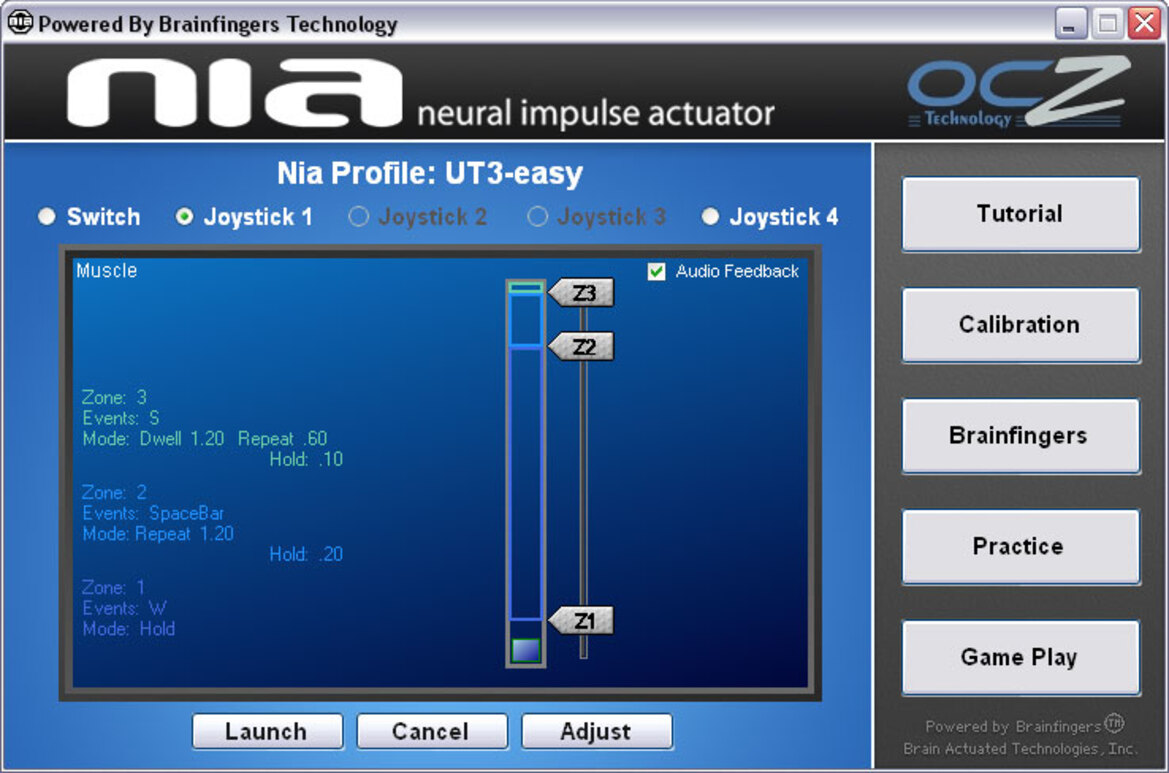
Task: Open Practice mode
Action: click(1020, 546)
